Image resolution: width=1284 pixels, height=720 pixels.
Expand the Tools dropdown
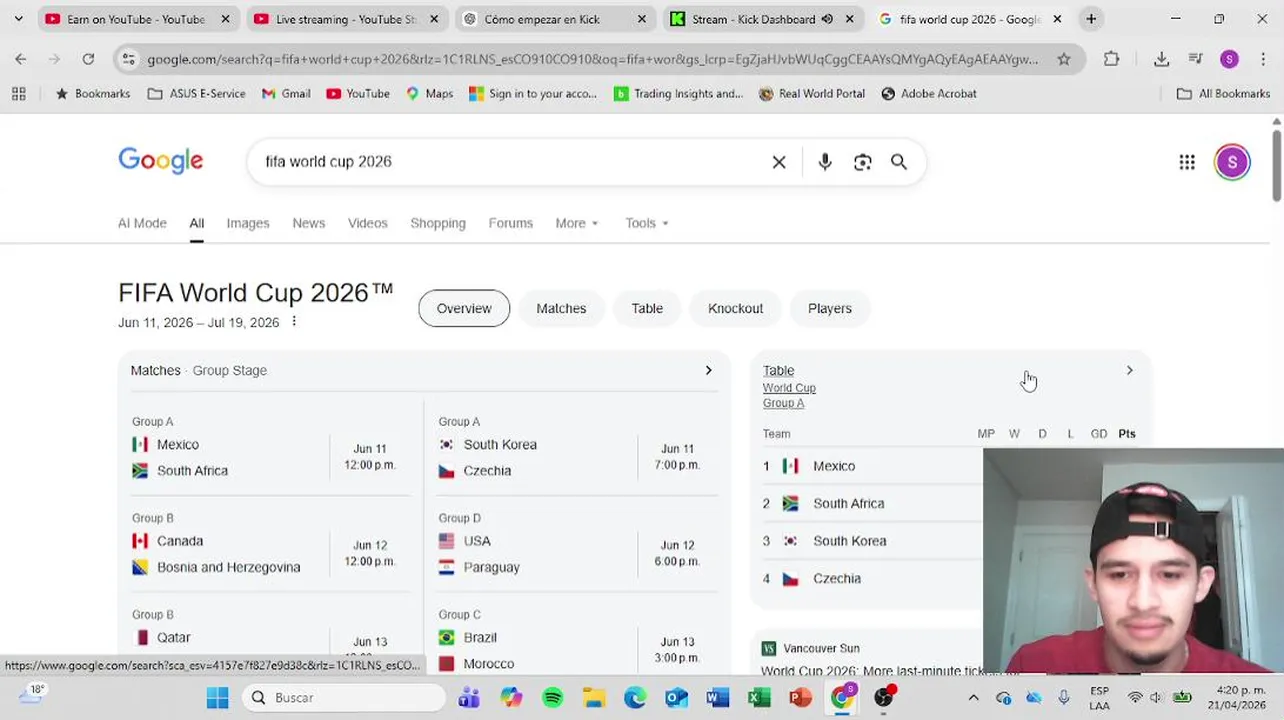coord(647,223)
